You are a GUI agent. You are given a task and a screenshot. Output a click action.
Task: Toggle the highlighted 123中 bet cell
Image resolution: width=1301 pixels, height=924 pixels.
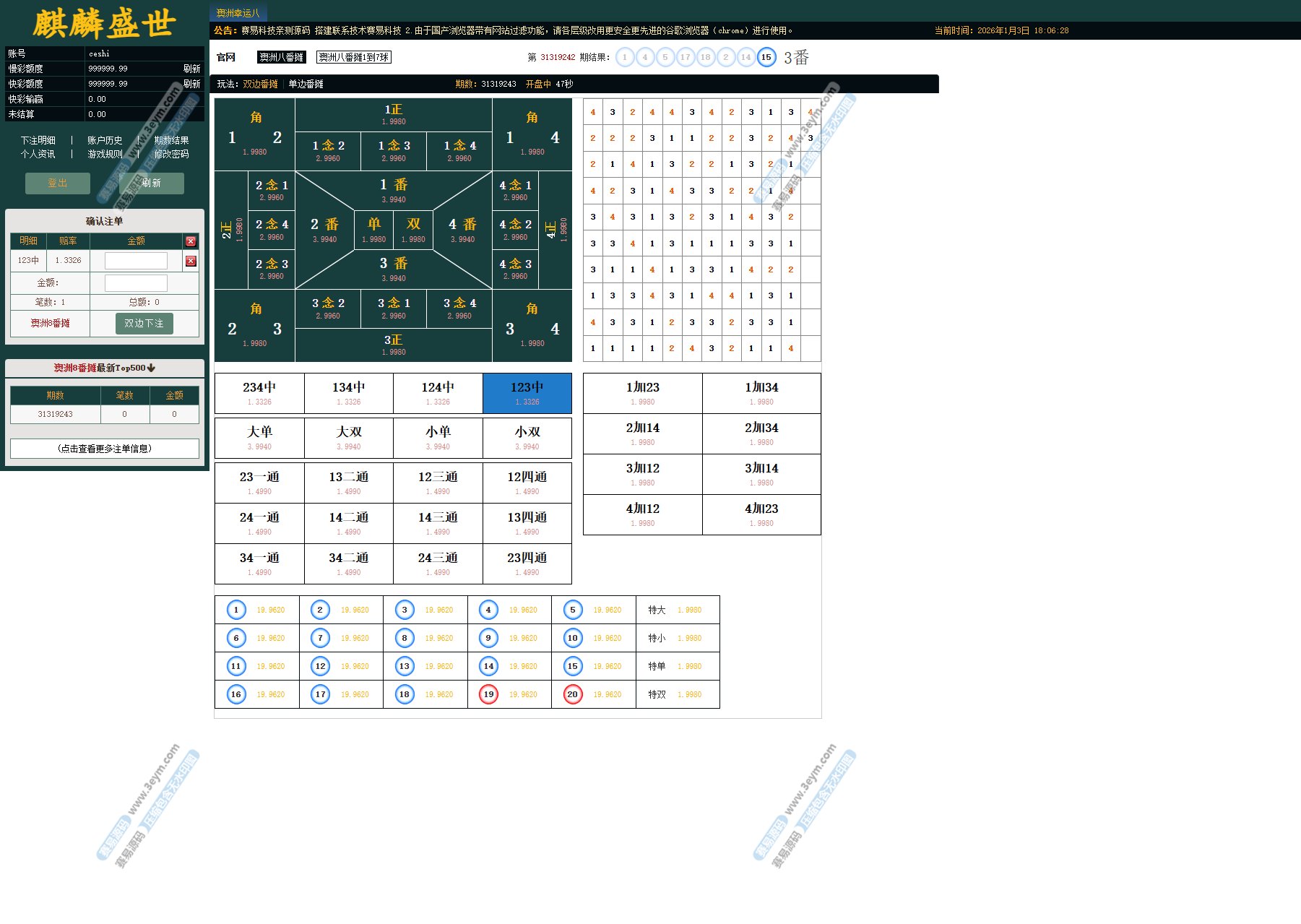pos(527,393)
